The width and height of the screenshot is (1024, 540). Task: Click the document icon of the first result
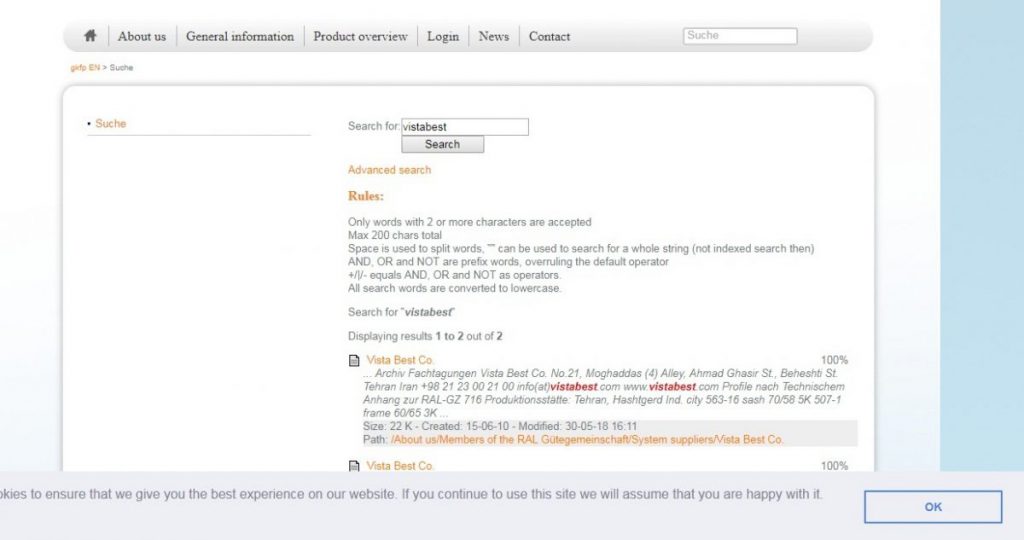pyautogui.click(x=353, y=360)
